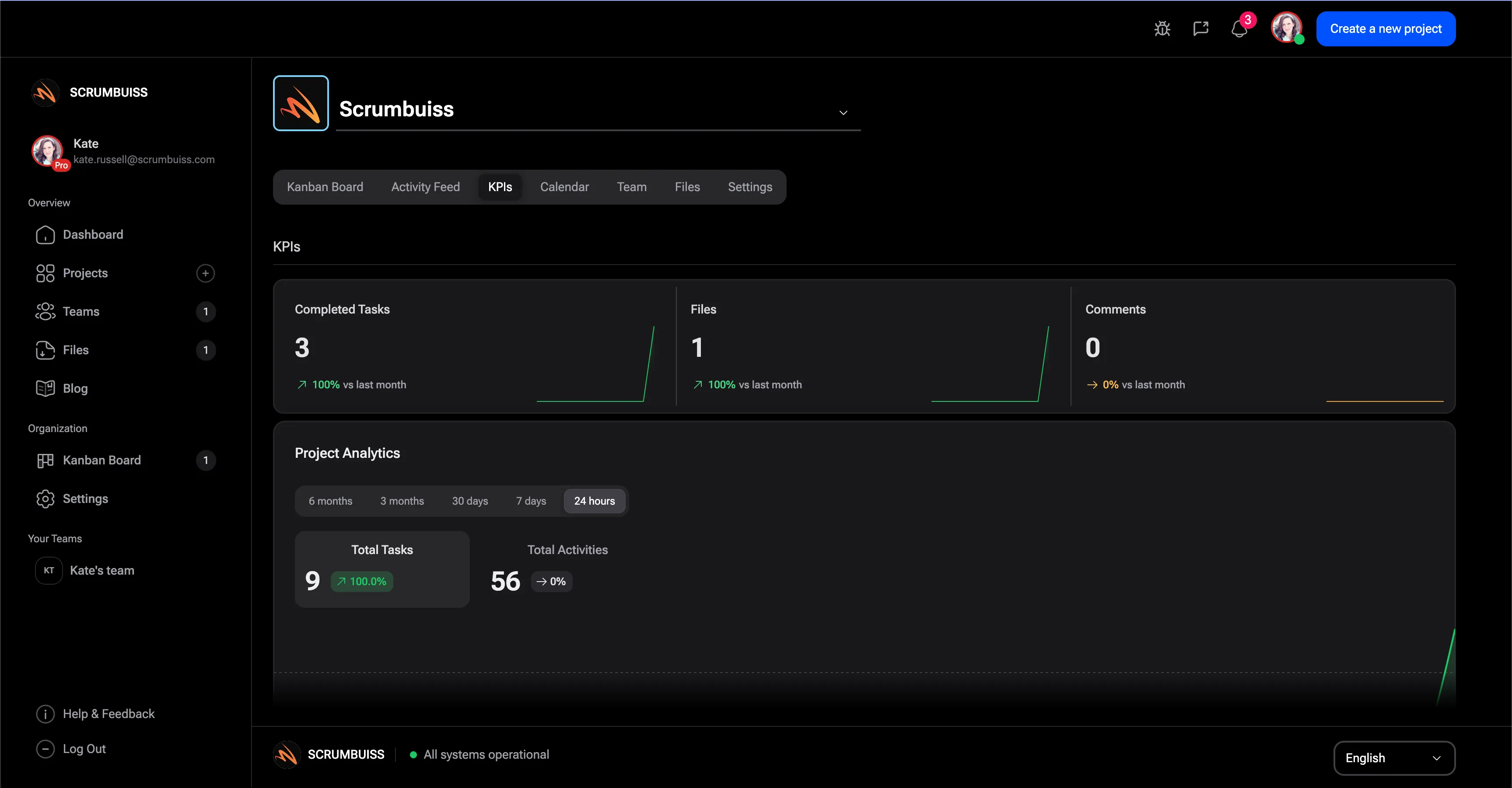Open the English language dropdown
The height and width of the screenshot is (788, 1512).
tap(1393, 758)
